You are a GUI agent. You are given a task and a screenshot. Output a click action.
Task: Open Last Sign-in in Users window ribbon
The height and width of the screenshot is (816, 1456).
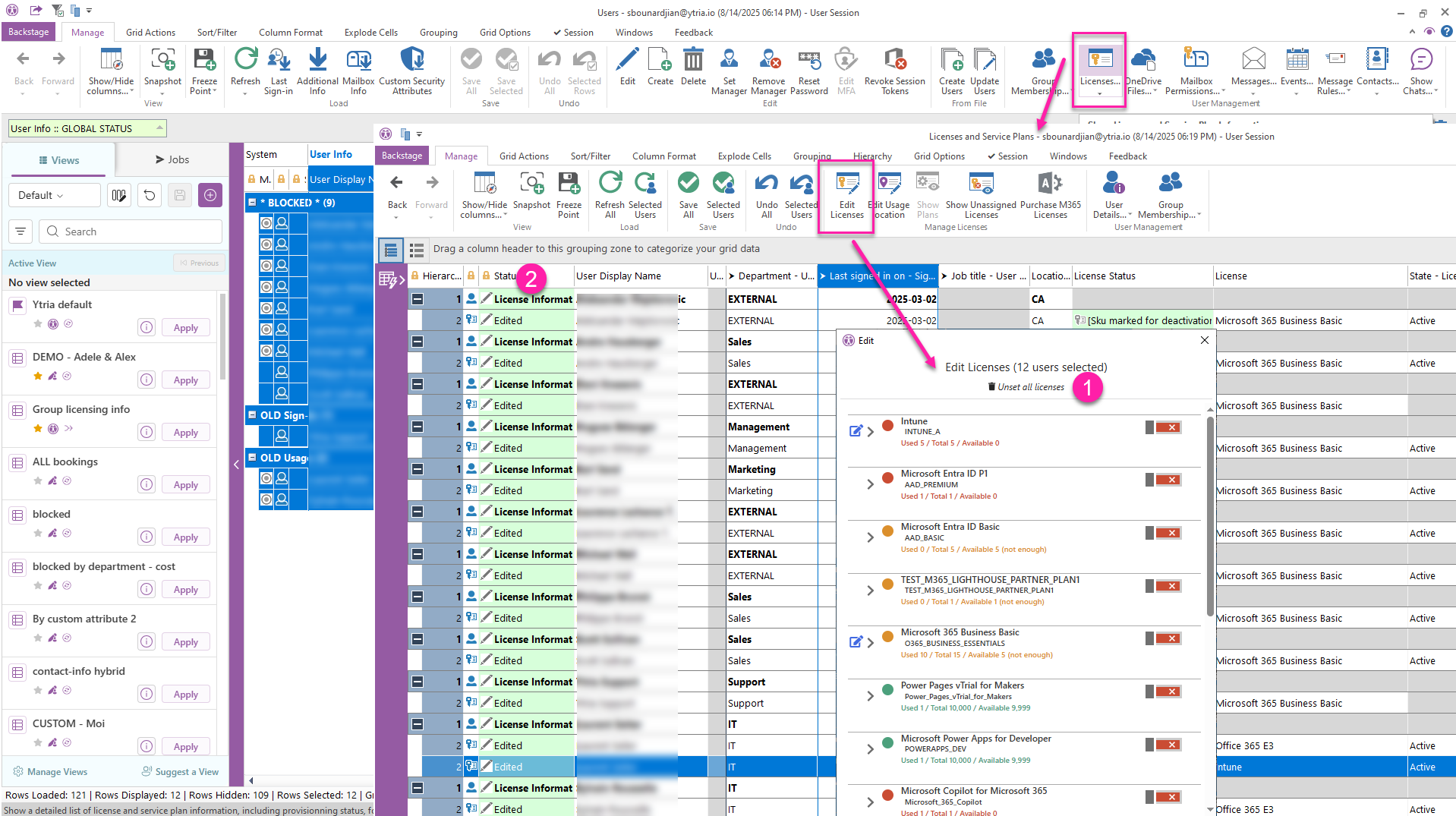[x=279, y=71]
